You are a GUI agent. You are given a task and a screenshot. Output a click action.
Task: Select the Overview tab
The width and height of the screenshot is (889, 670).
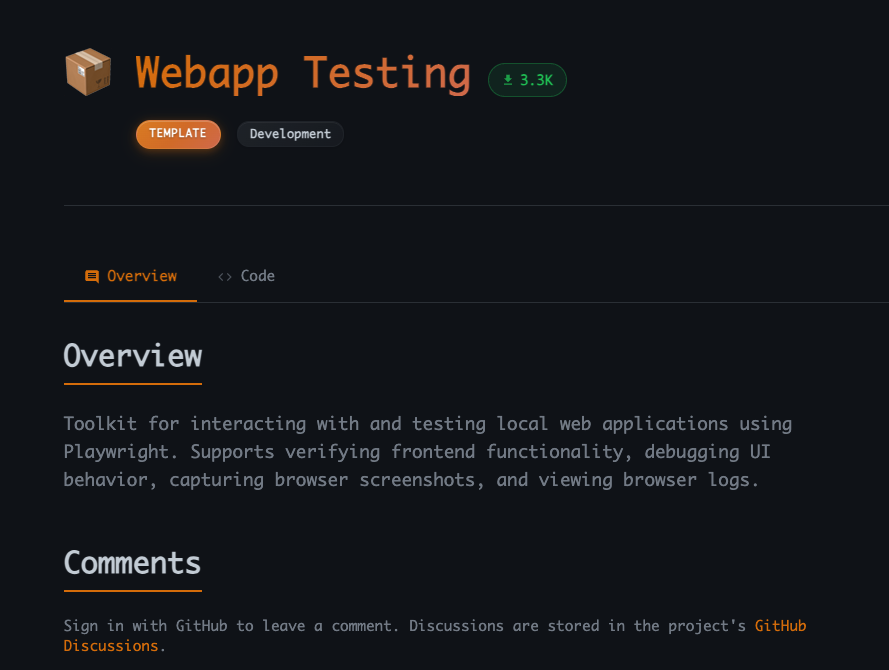pyautogui.click(x=130, y=276)
